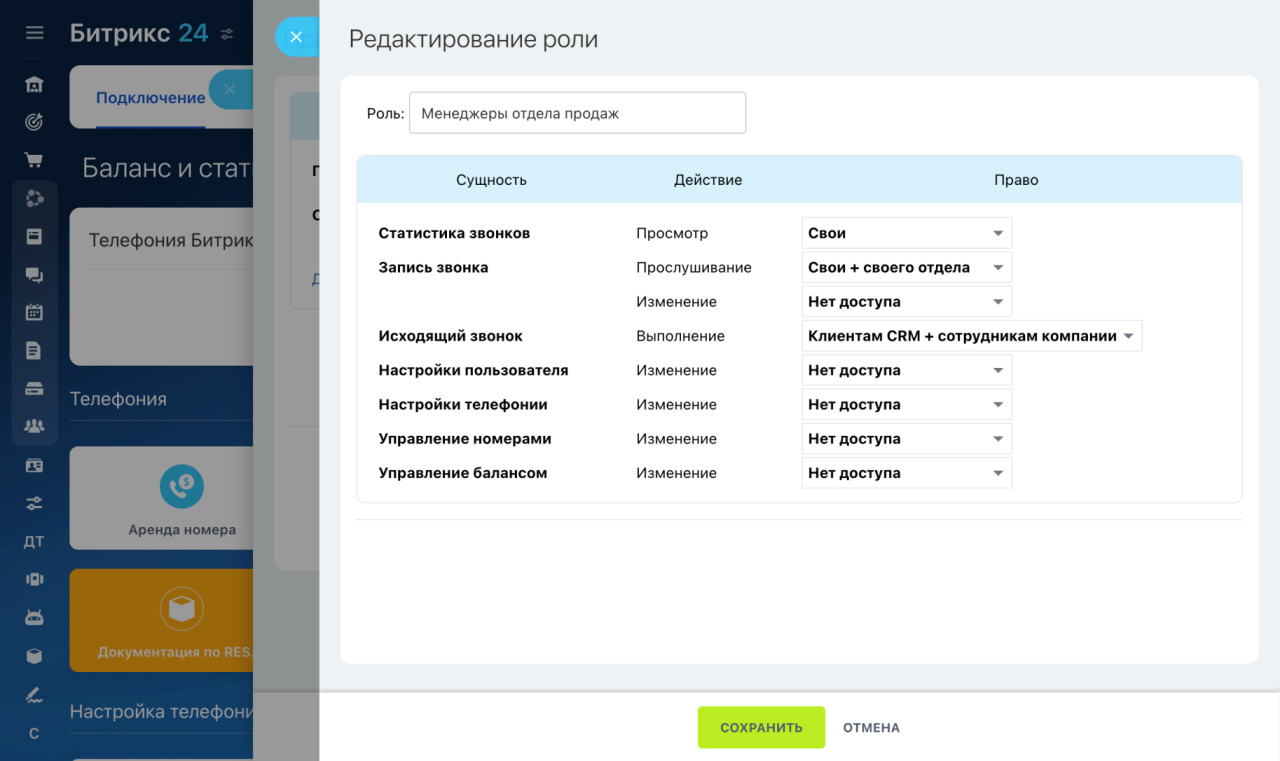
Task: Click the Редактирование роли title
Action: point(473,40)
